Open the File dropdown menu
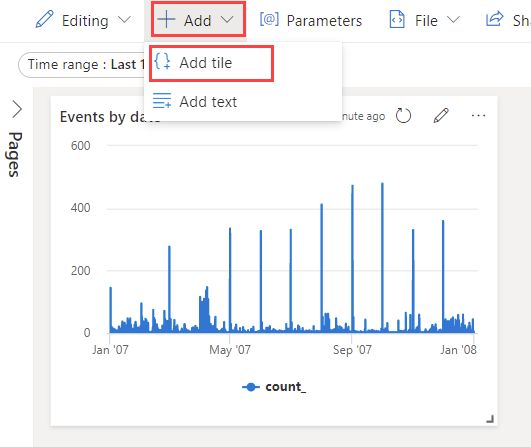 pos(425,20)
